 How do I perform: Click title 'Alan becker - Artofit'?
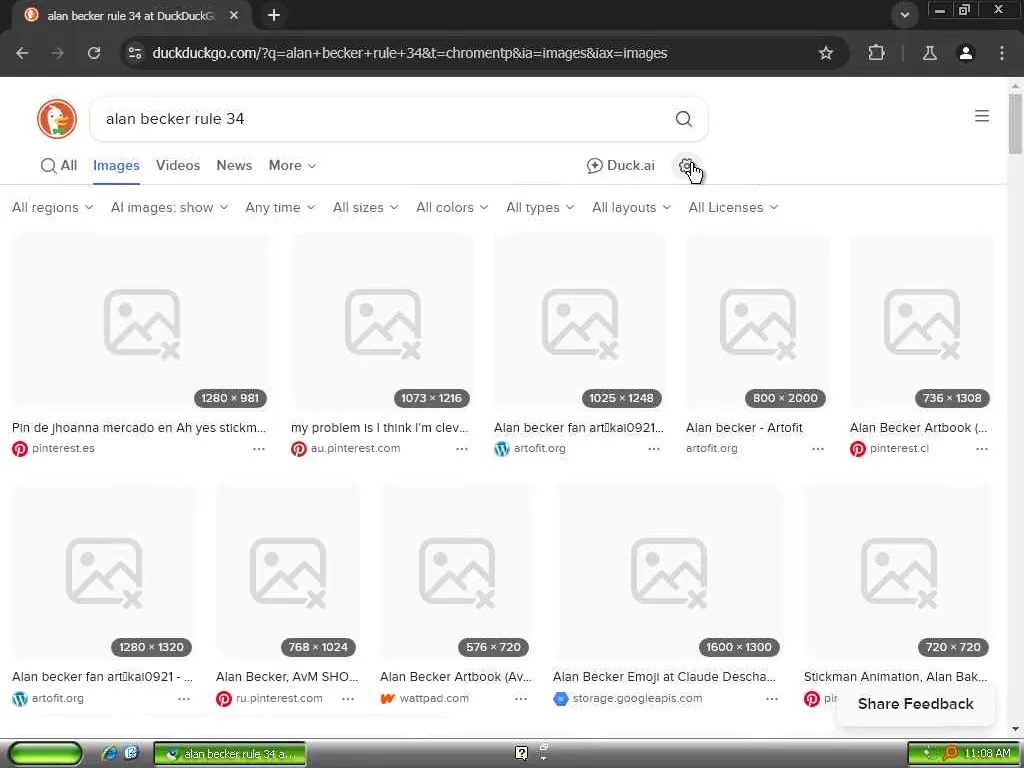[x=744, y=428]
